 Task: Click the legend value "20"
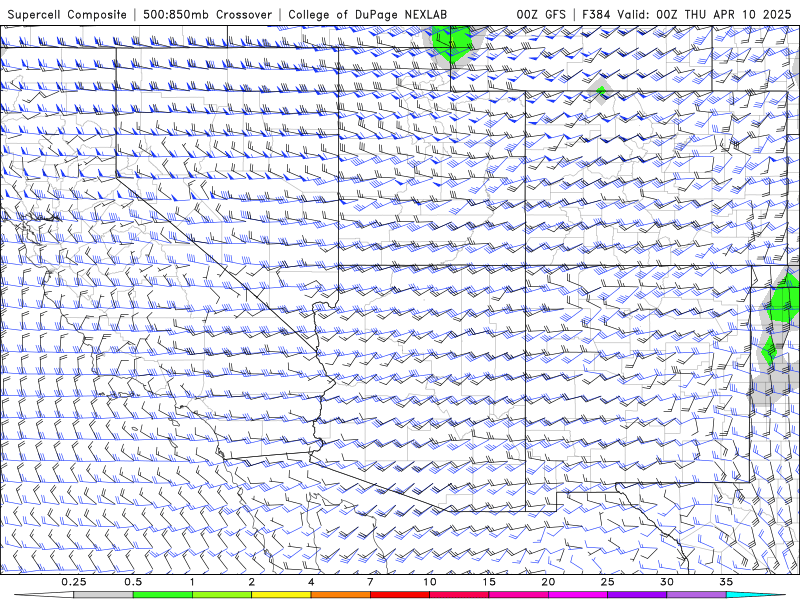pos(548,582)
